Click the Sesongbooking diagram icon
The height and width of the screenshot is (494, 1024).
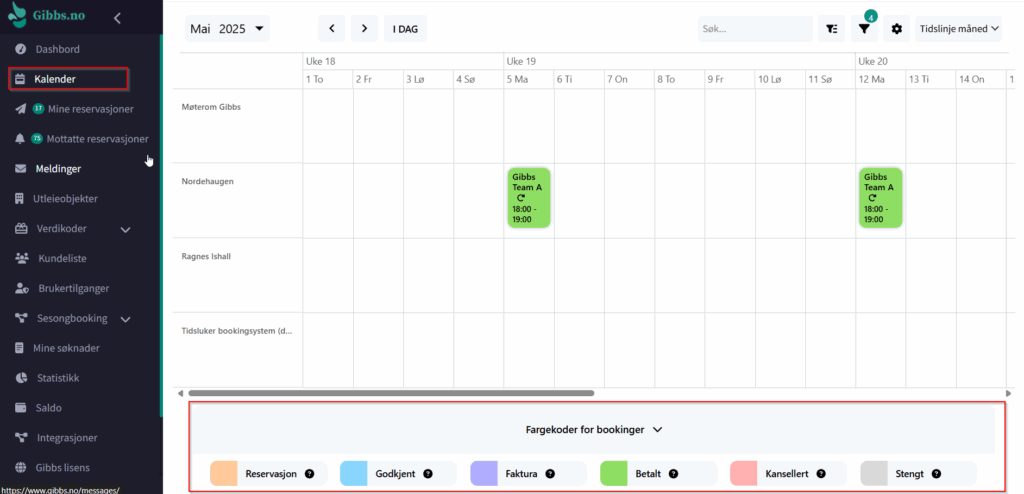click(22, 318)
